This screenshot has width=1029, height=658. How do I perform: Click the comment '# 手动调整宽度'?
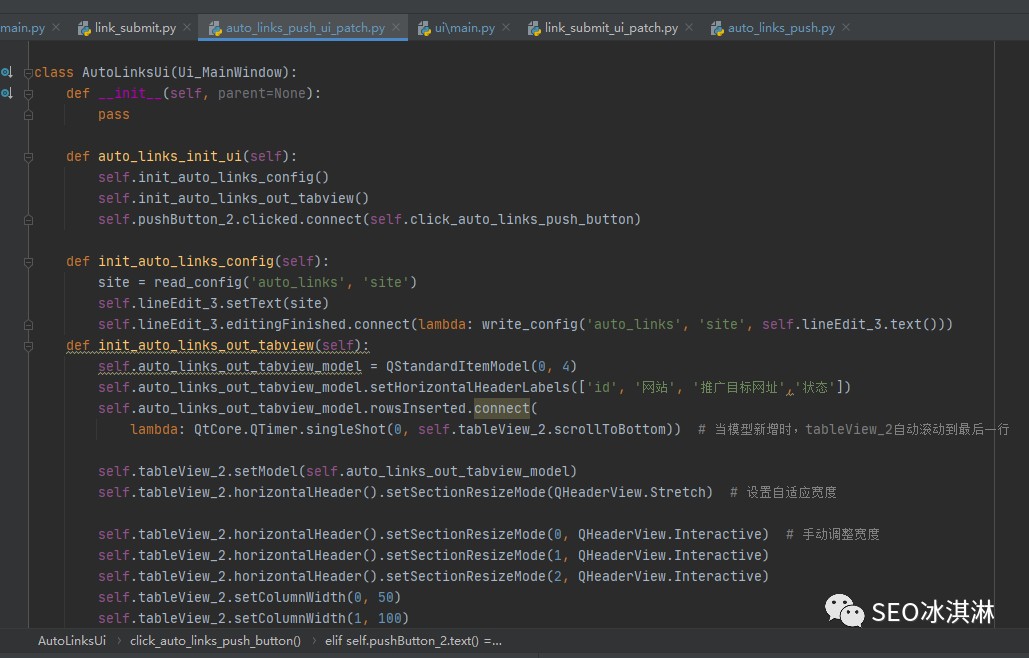tap(833, 534)
